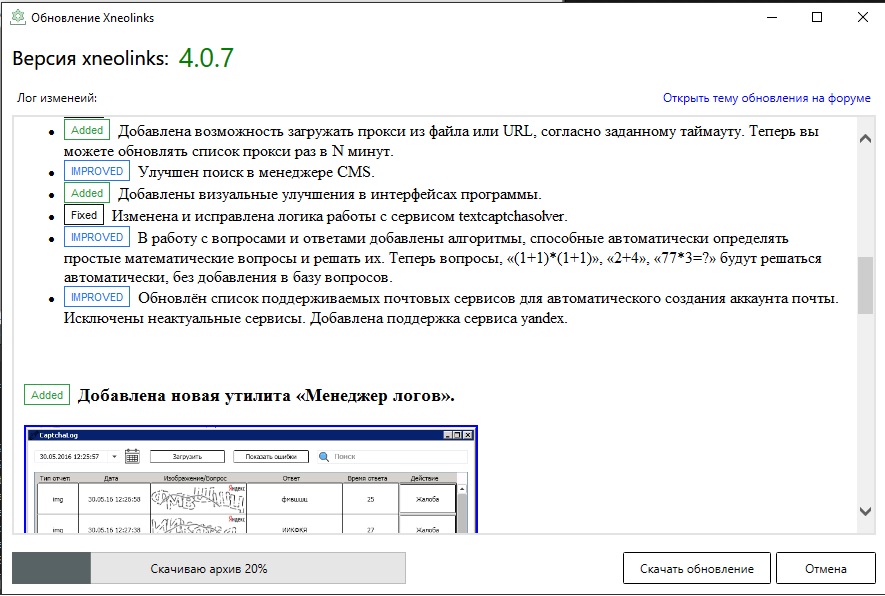Maximize the Обновление Xneolinks window
Viewport: 885px width, 596px height.
(817, 17)
